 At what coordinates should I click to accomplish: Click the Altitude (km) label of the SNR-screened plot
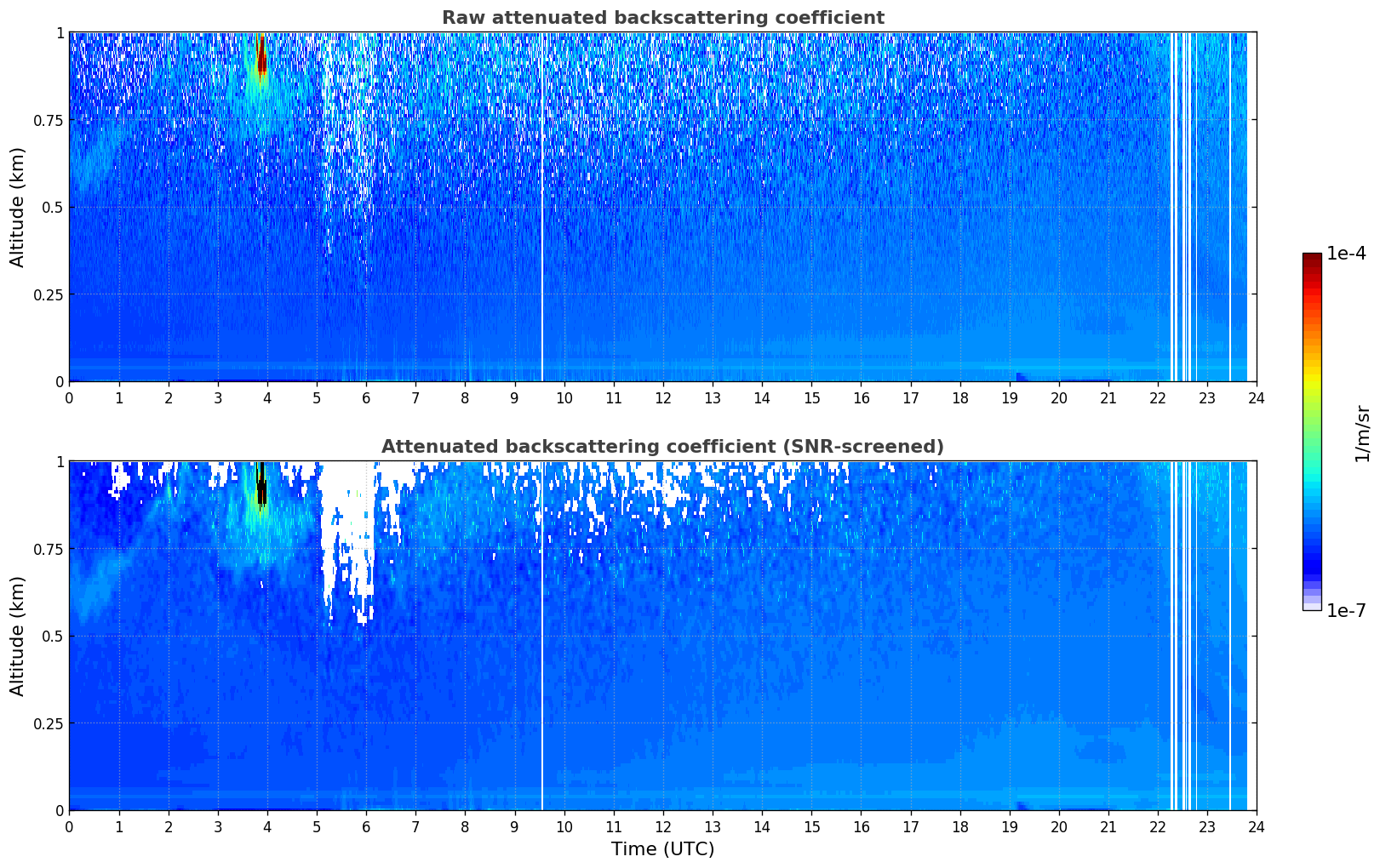pos(18,636)
